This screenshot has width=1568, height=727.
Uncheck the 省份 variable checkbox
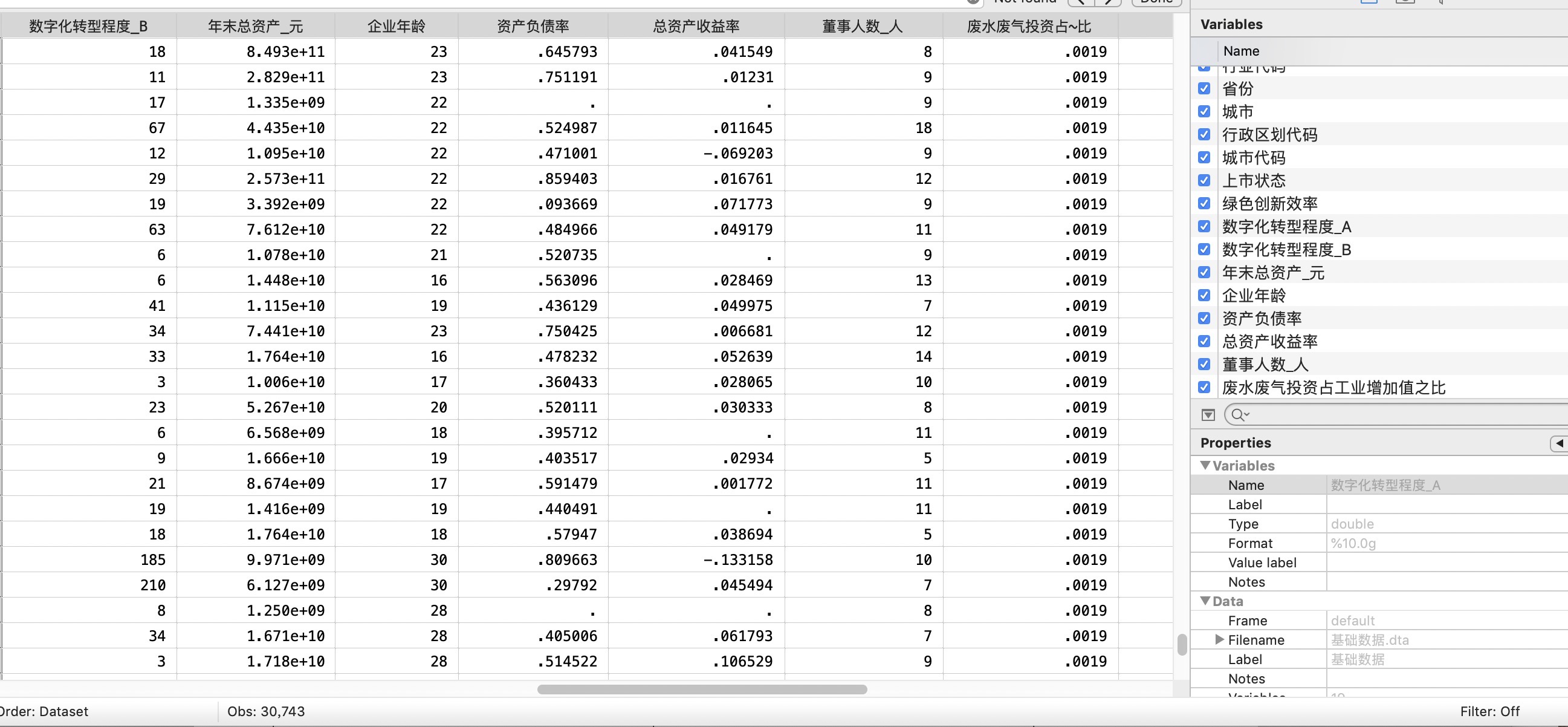point(1204,89)
